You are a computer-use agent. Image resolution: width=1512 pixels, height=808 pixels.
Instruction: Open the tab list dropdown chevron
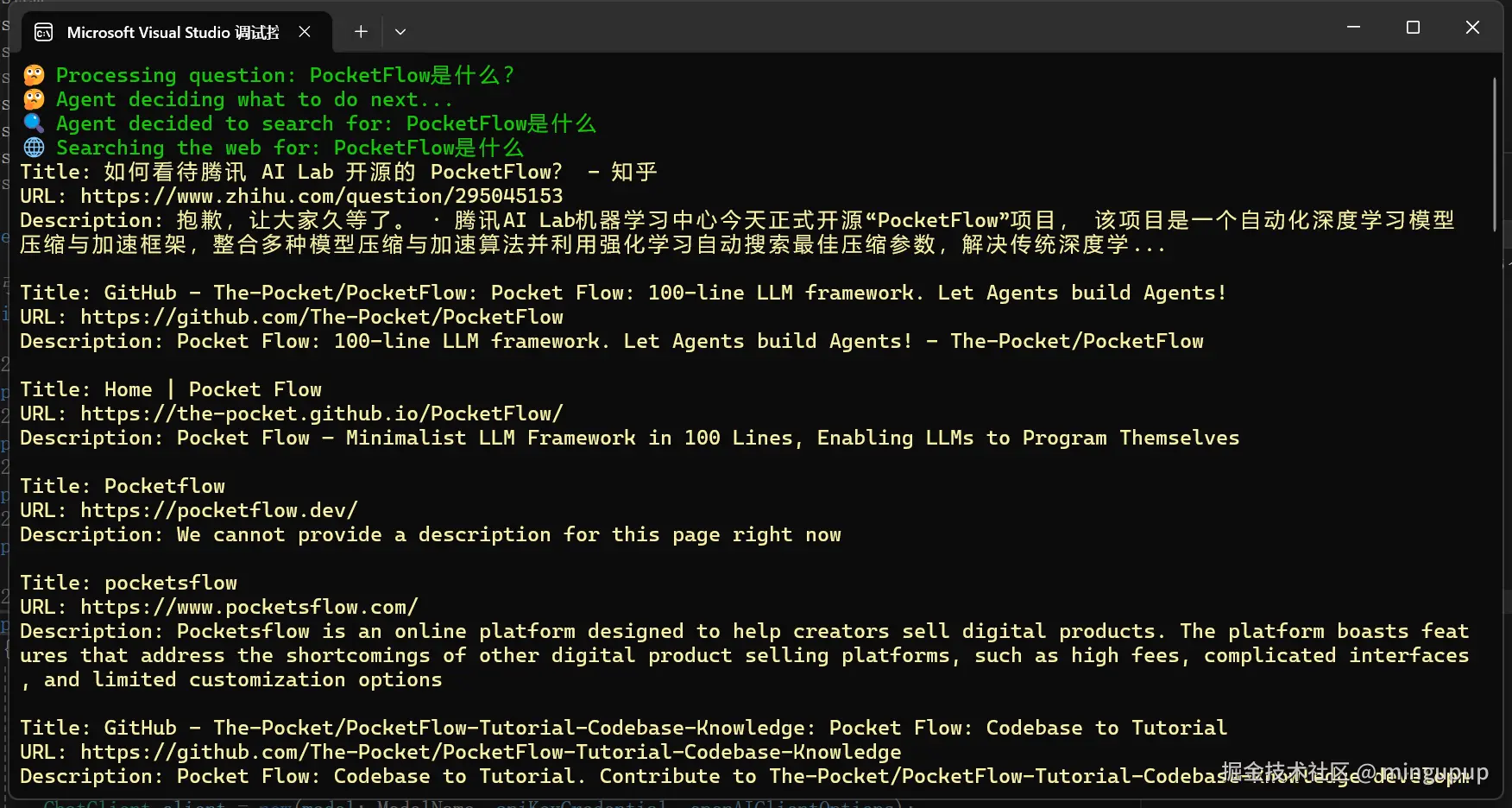[400, 31]
